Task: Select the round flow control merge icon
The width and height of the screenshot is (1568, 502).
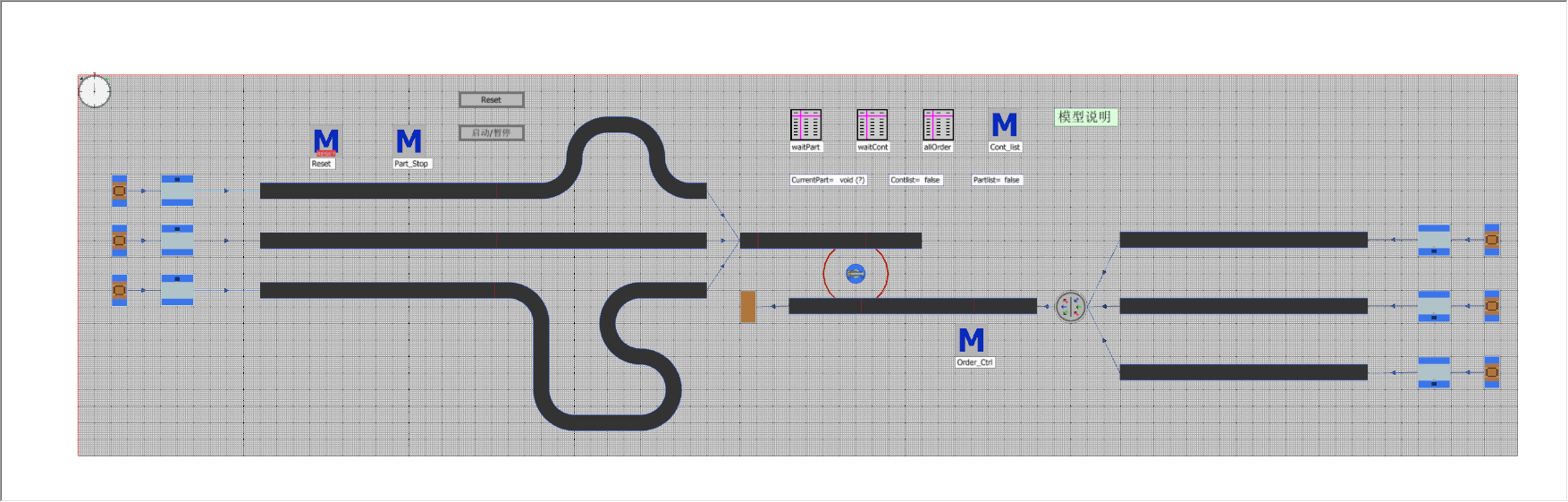Action: [x=1070, y=307]
